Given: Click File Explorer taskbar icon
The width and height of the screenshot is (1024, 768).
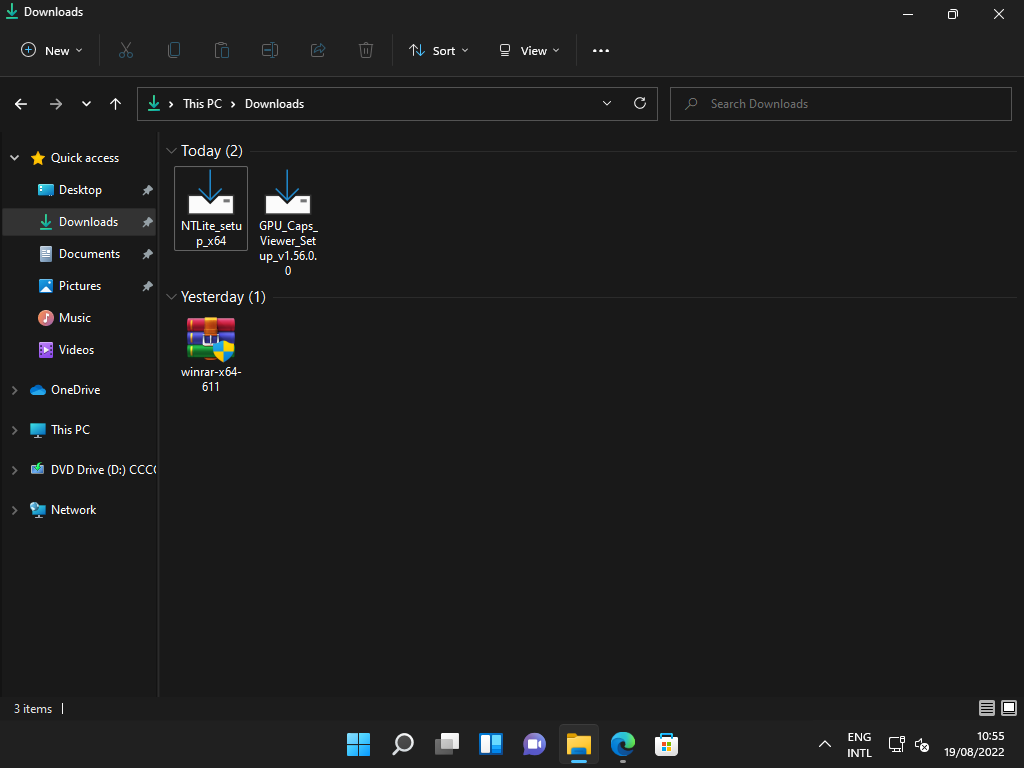Looking at the screenshot, I should coord(579,744).
